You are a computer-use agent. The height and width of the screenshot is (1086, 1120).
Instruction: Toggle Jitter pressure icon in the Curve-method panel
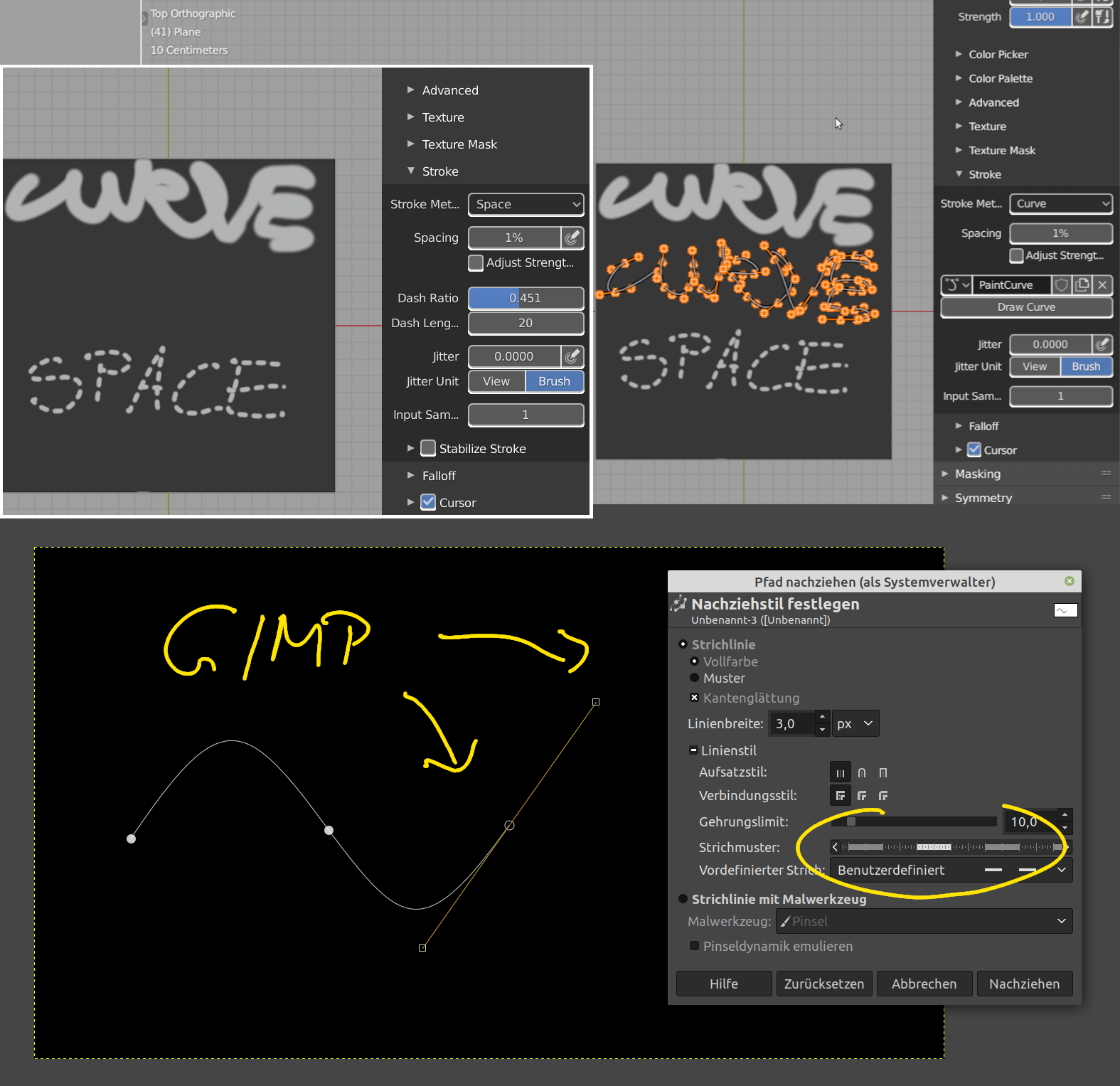pyautogui.click(x=1102, y=344)
